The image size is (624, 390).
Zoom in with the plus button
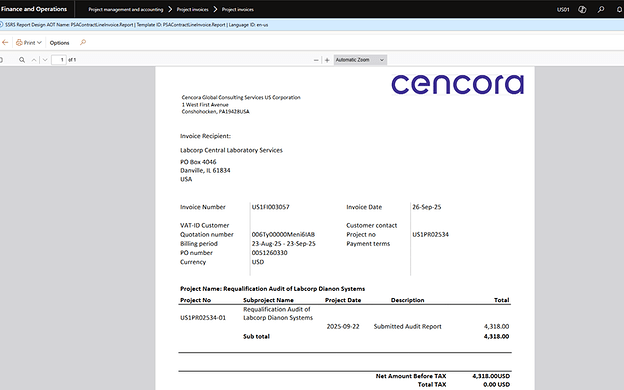coord(327,60)
